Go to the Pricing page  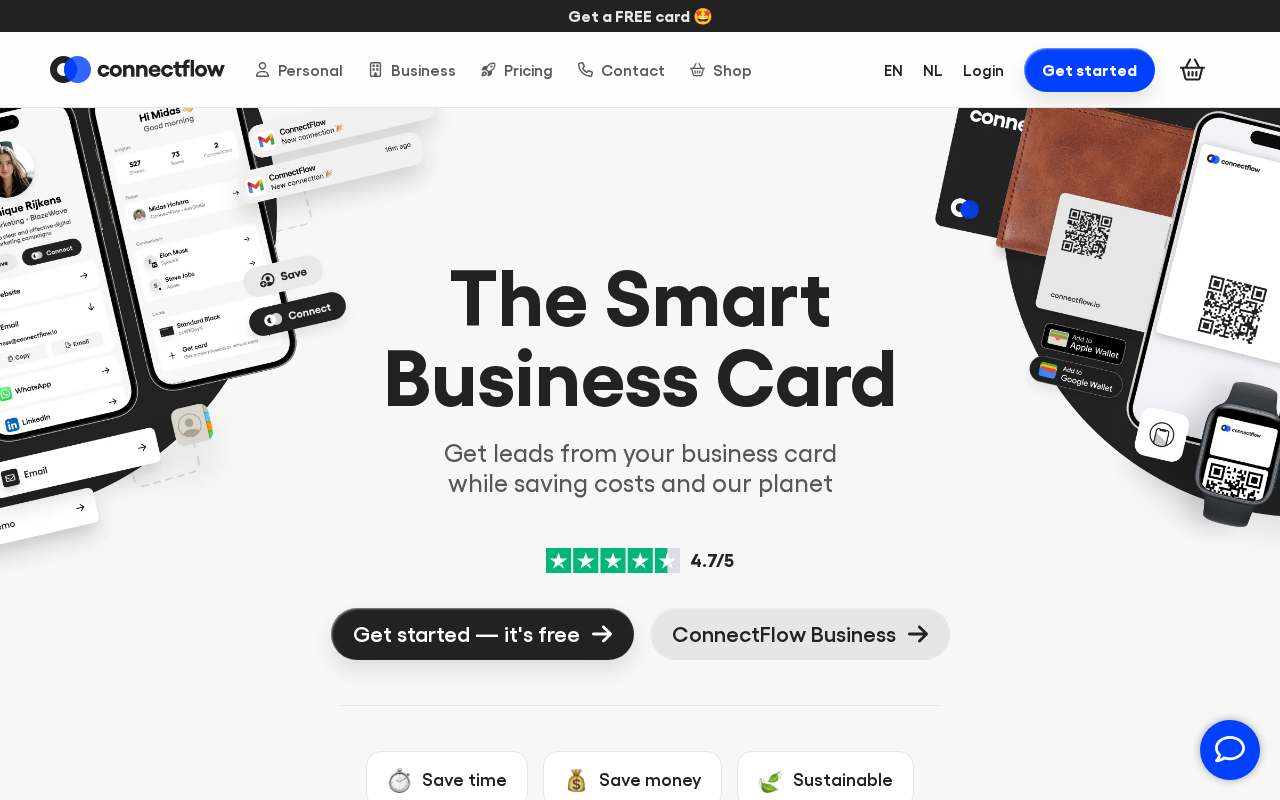[516, 70]
